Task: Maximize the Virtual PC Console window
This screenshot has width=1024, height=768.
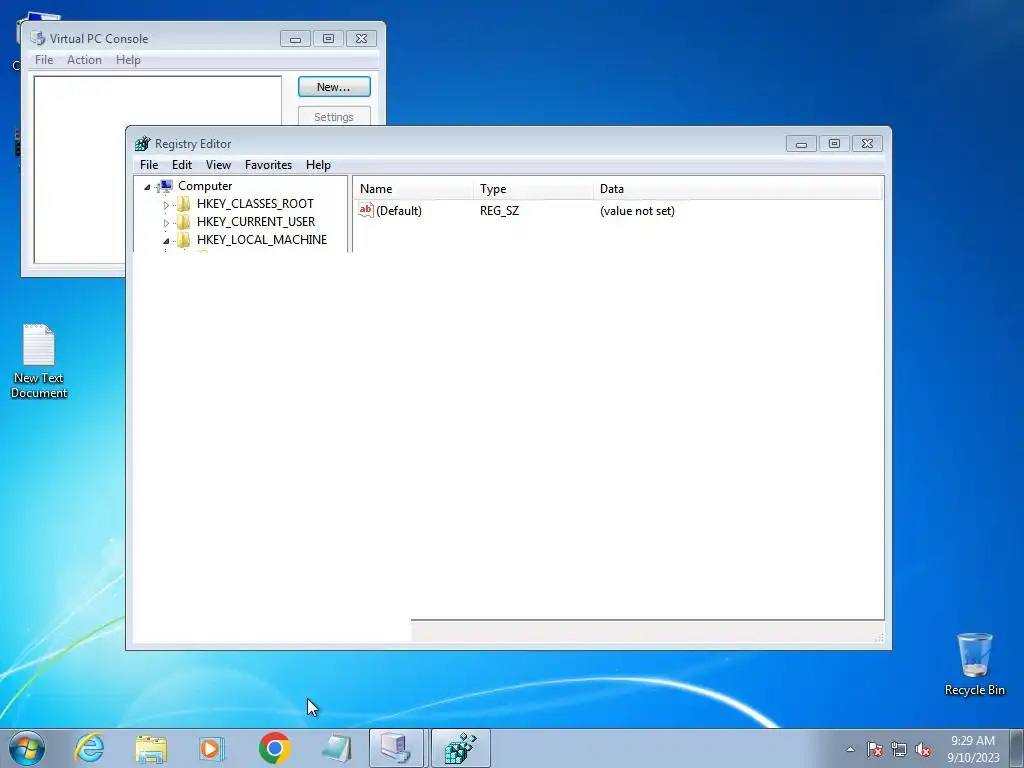Action: (x=328, y=39)
